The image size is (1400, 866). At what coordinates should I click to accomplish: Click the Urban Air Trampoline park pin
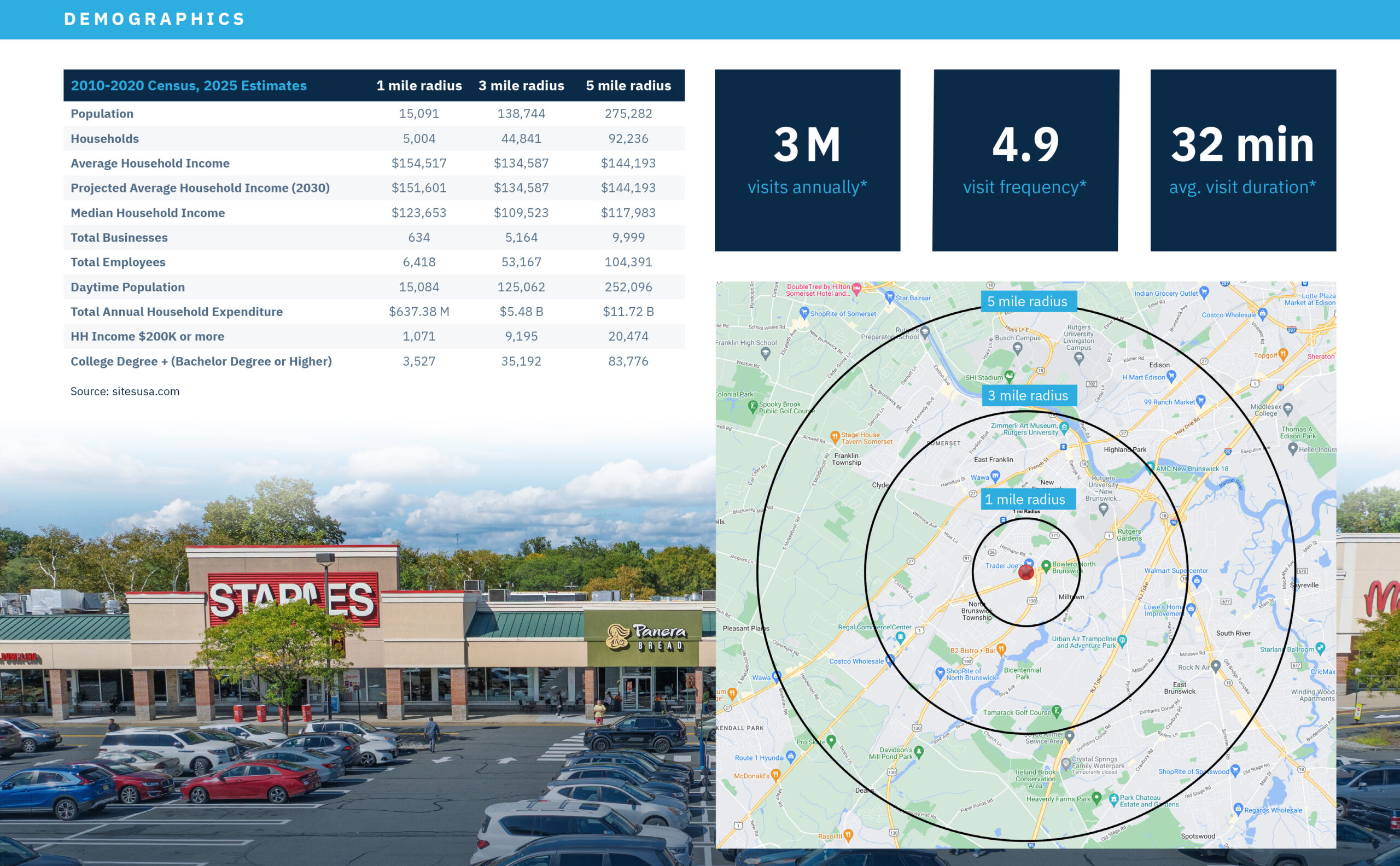[1122, 640]
